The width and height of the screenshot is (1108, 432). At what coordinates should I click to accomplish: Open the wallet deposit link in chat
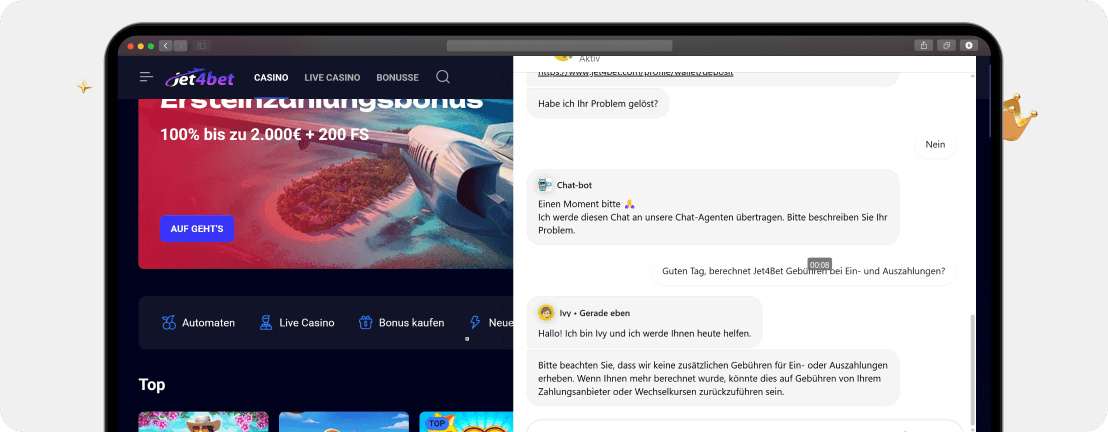(x=635, y=73)
